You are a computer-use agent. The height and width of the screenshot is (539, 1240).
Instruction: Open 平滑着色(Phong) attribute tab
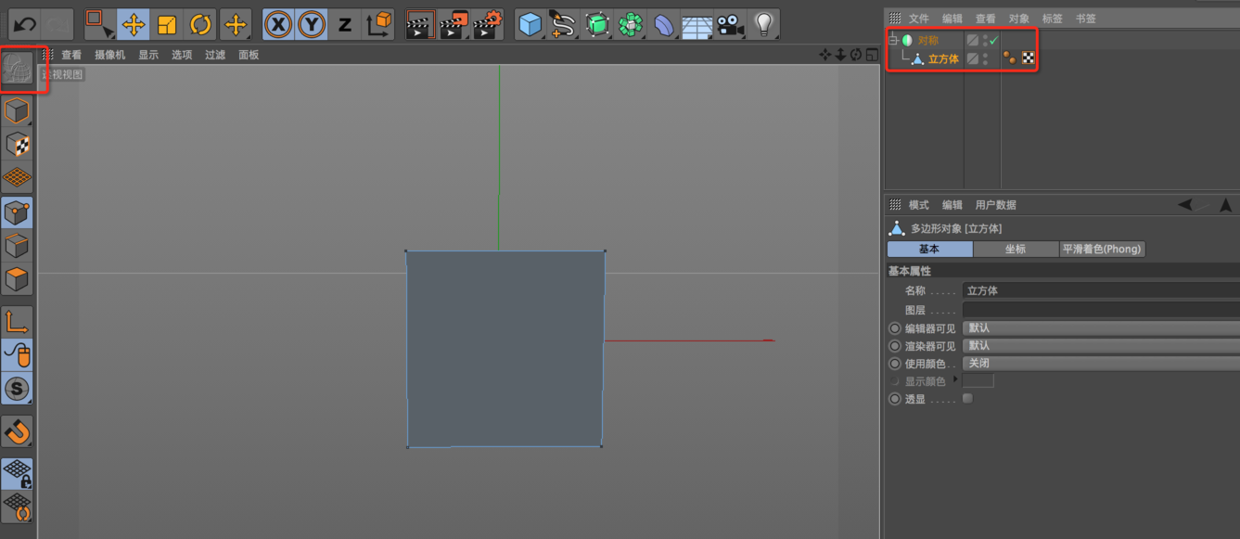(x=1102, y=249)
